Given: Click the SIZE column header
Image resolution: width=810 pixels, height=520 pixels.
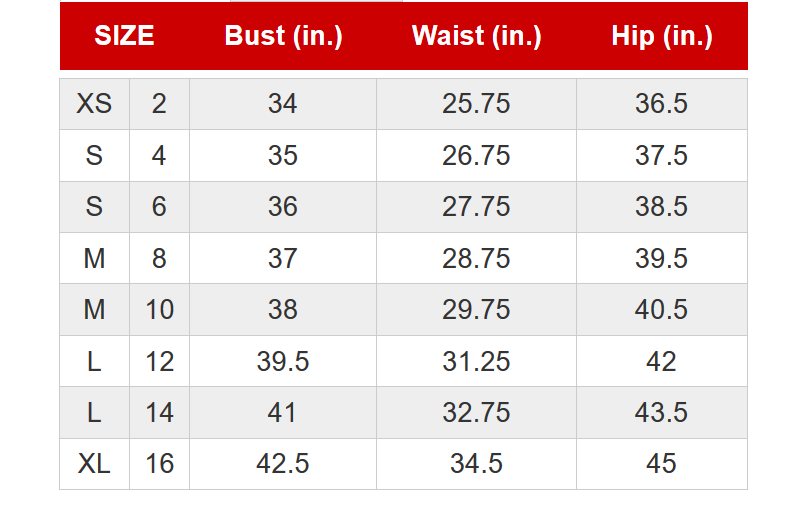Looking at the screenshot, I should (124, 36).
